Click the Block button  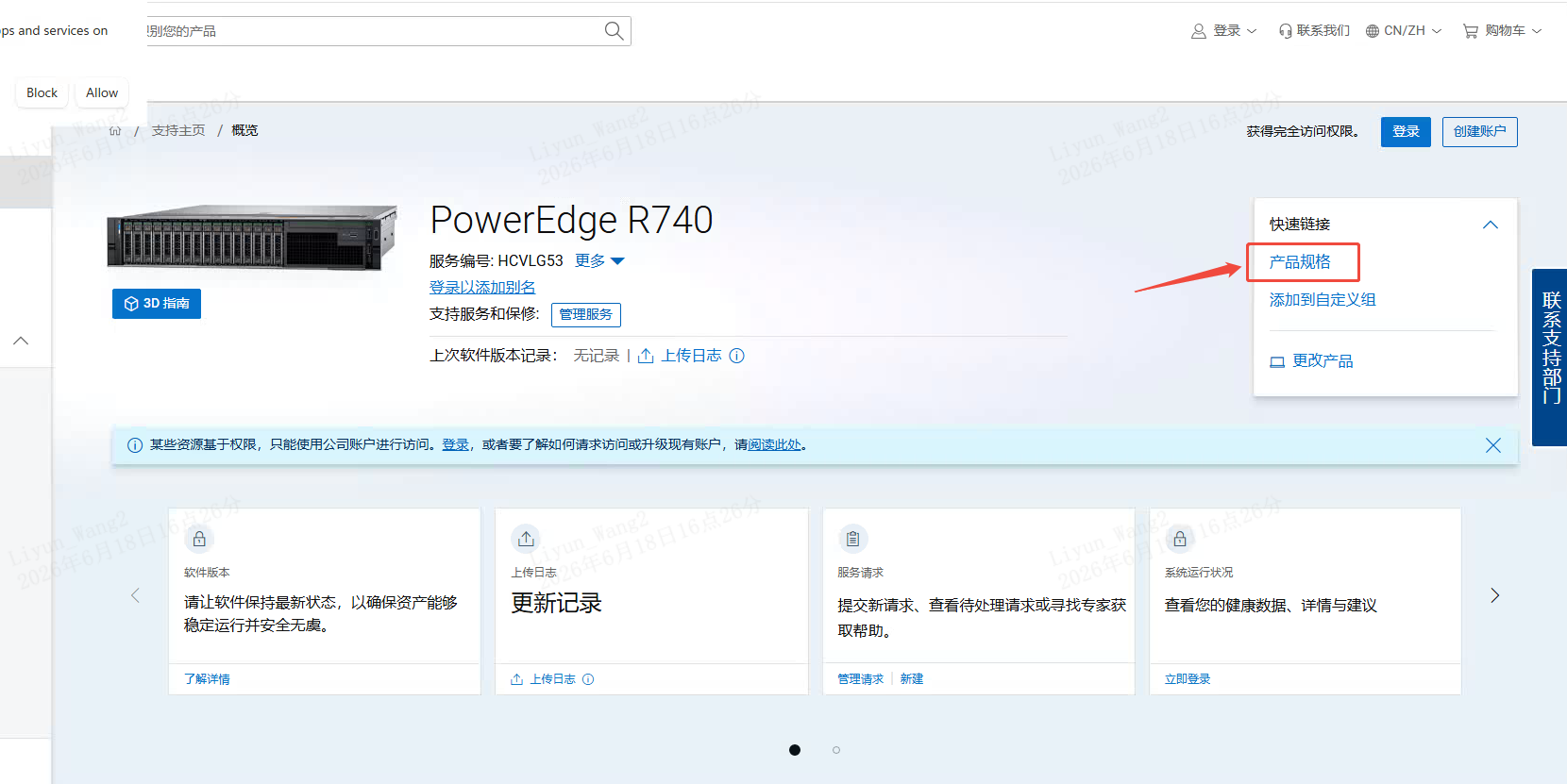(x=42, y=93)
